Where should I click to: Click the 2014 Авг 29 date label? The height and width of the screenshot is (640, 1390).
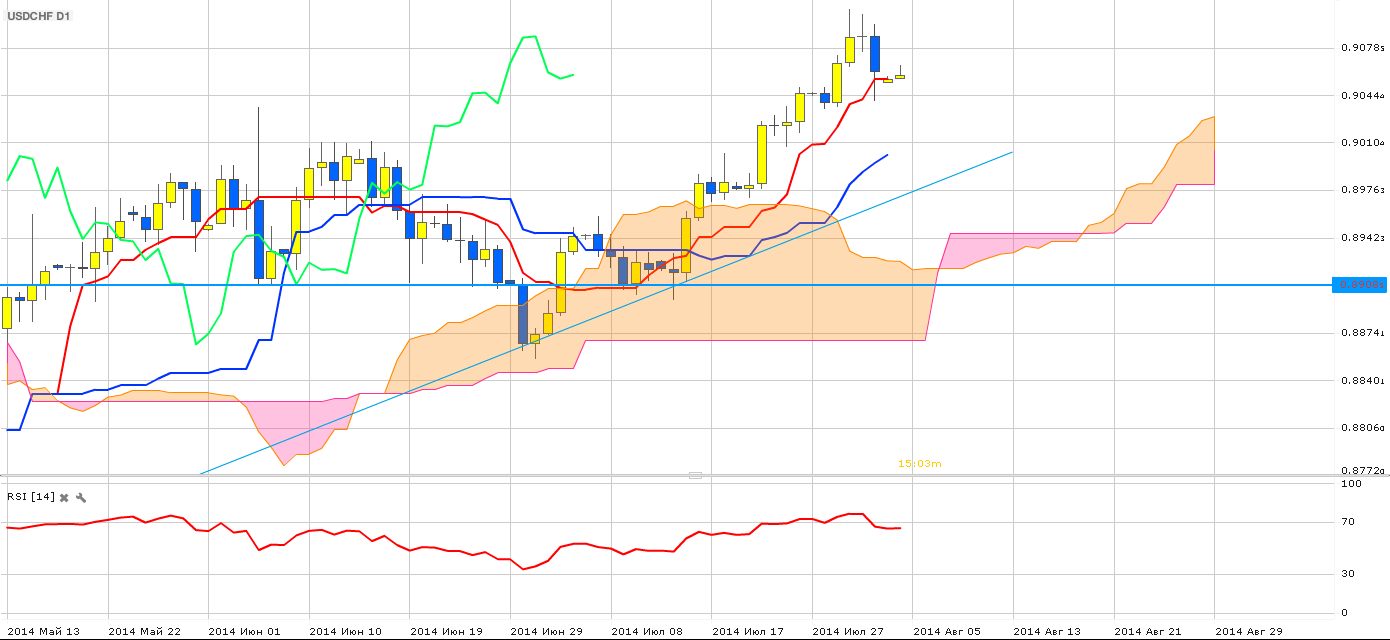pos(1249,631)
